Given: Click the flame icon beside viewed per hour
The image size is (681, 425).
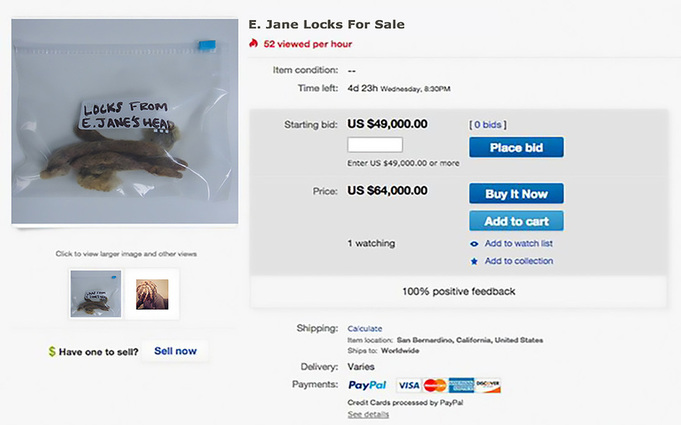Looking at the screenshot, I should pyautogui.click(x=254, y=44).
